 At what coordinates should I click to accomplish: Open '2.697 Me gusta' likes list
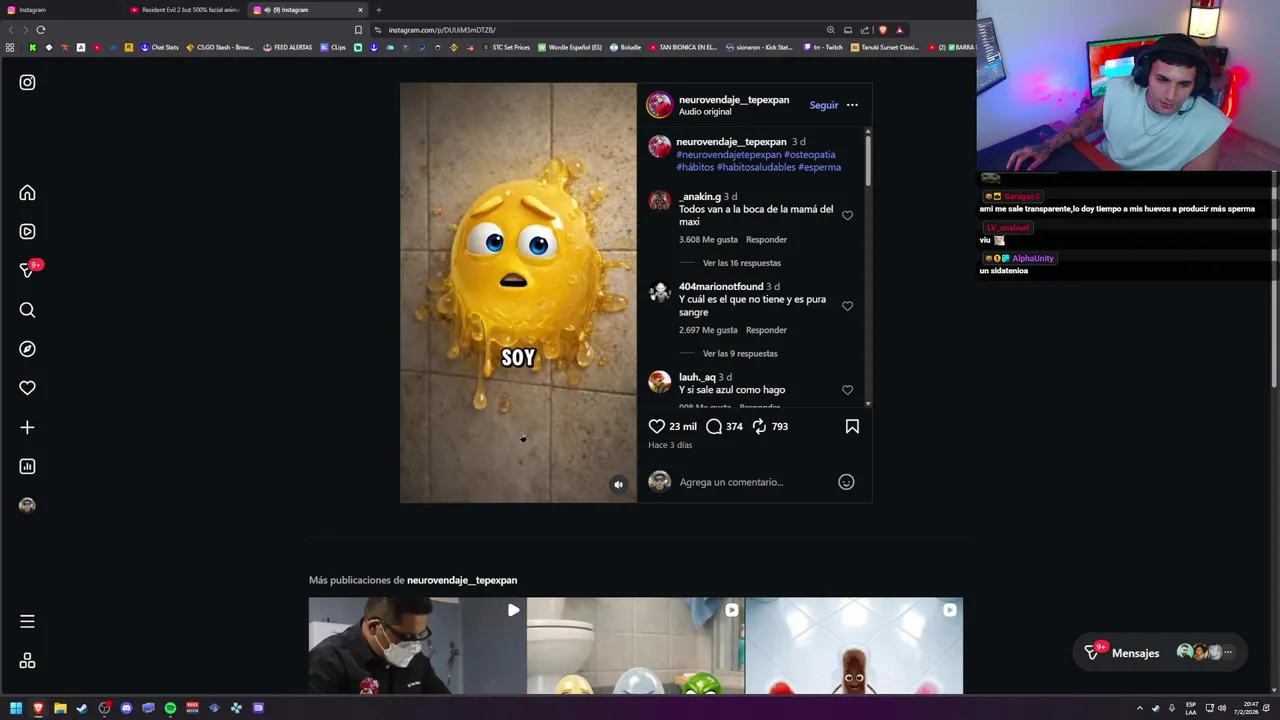click(708, 330)
